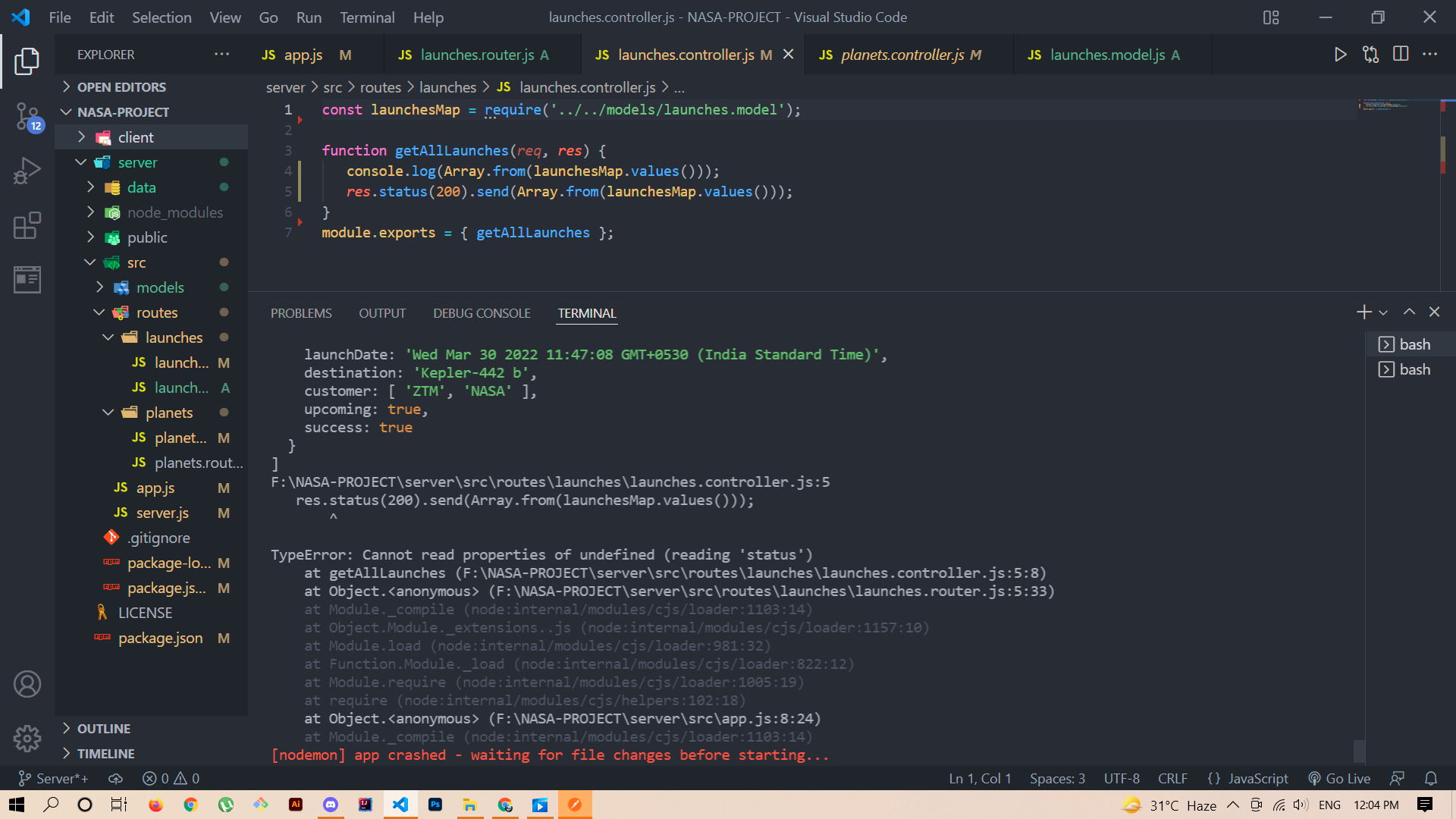Open the Explorer view in activity bar
This screenshot has width=1456, height=819.
click(27, 61)
